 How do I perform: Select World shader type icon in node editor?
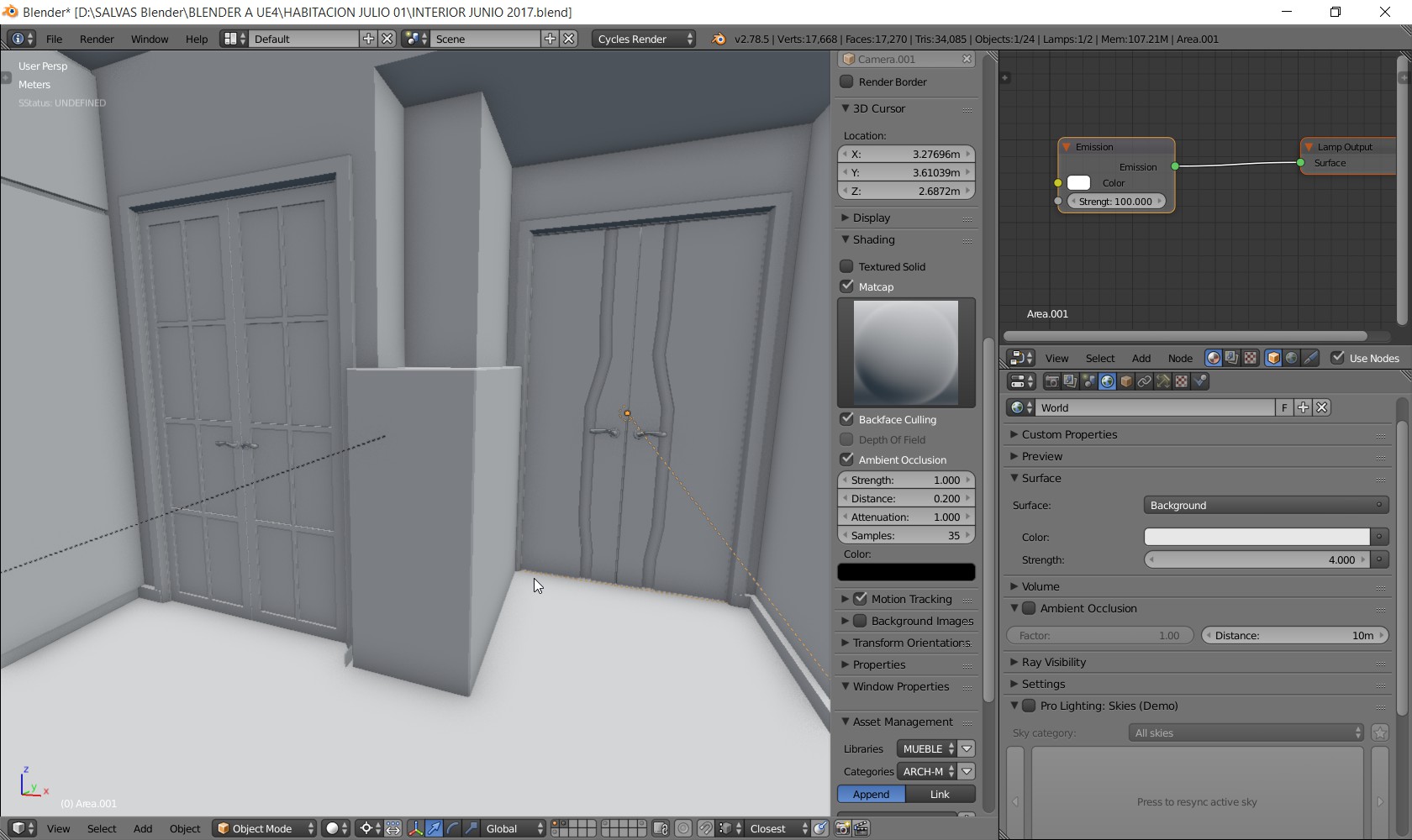[x=1292, y=358]
